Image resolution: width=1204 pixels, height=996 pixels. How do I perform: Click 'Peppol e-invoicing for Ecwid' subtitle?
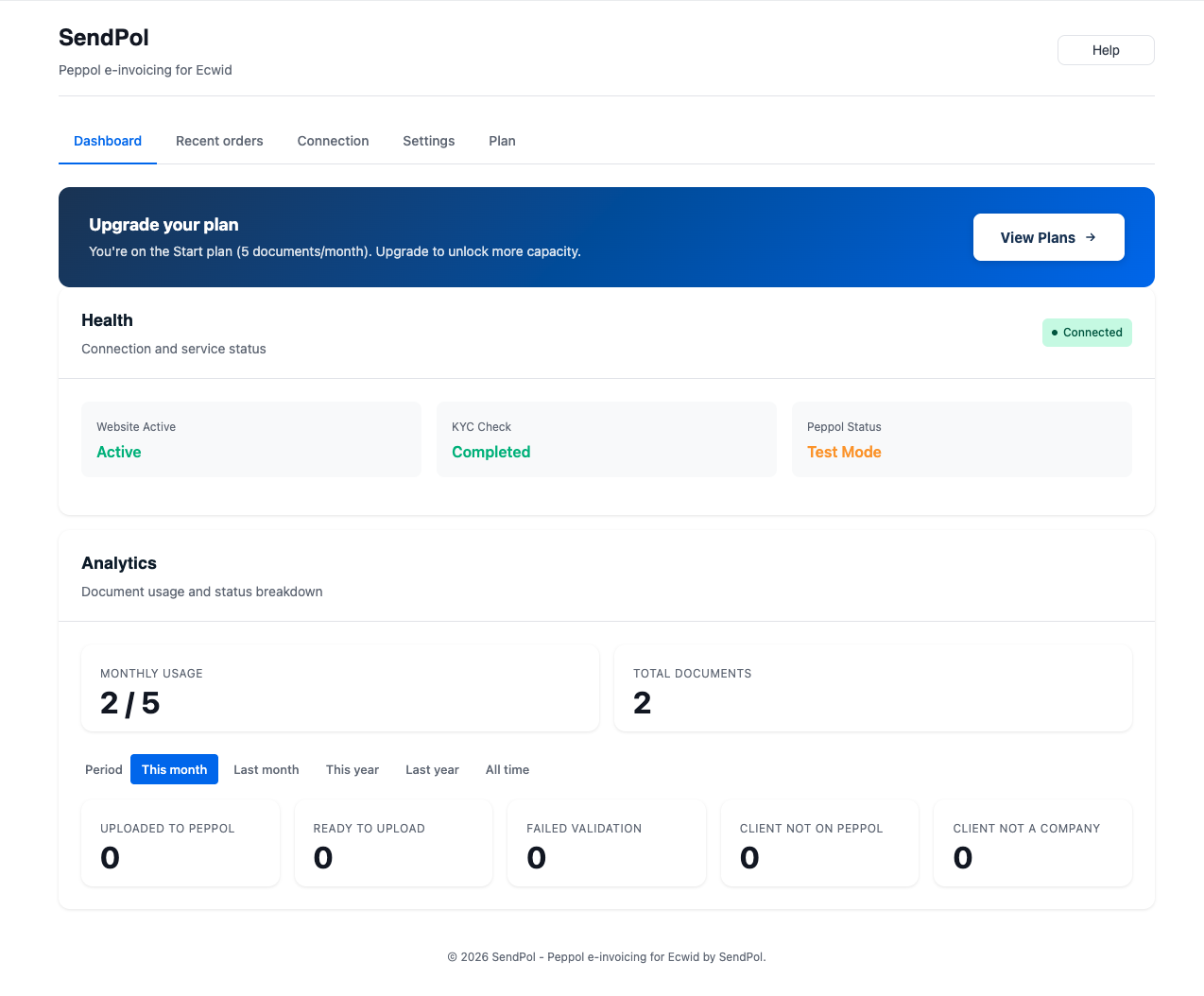[x=146, y=70]
